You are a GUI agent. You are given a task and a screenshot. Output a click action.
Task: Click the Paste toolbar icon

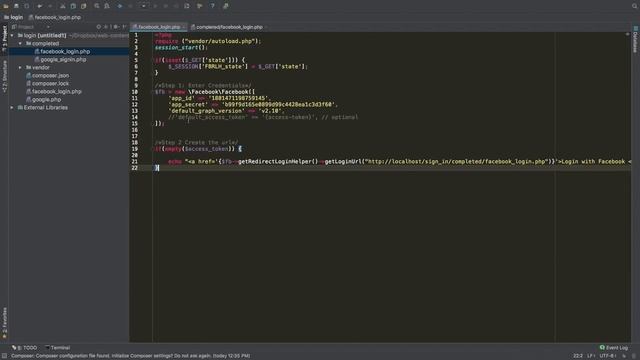(x=83, y=6)
